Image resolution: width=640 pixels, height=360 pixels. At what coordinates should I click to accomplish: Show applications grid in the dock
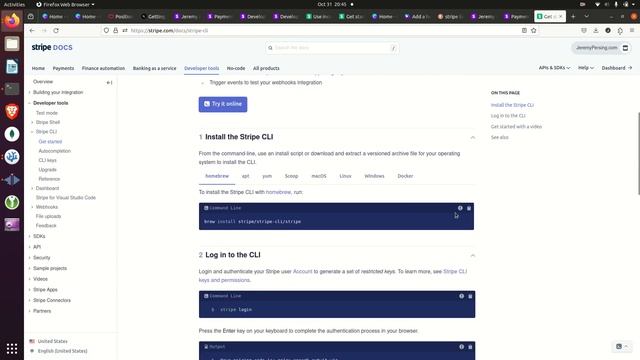pyautogui.click(x=12, y=348)
